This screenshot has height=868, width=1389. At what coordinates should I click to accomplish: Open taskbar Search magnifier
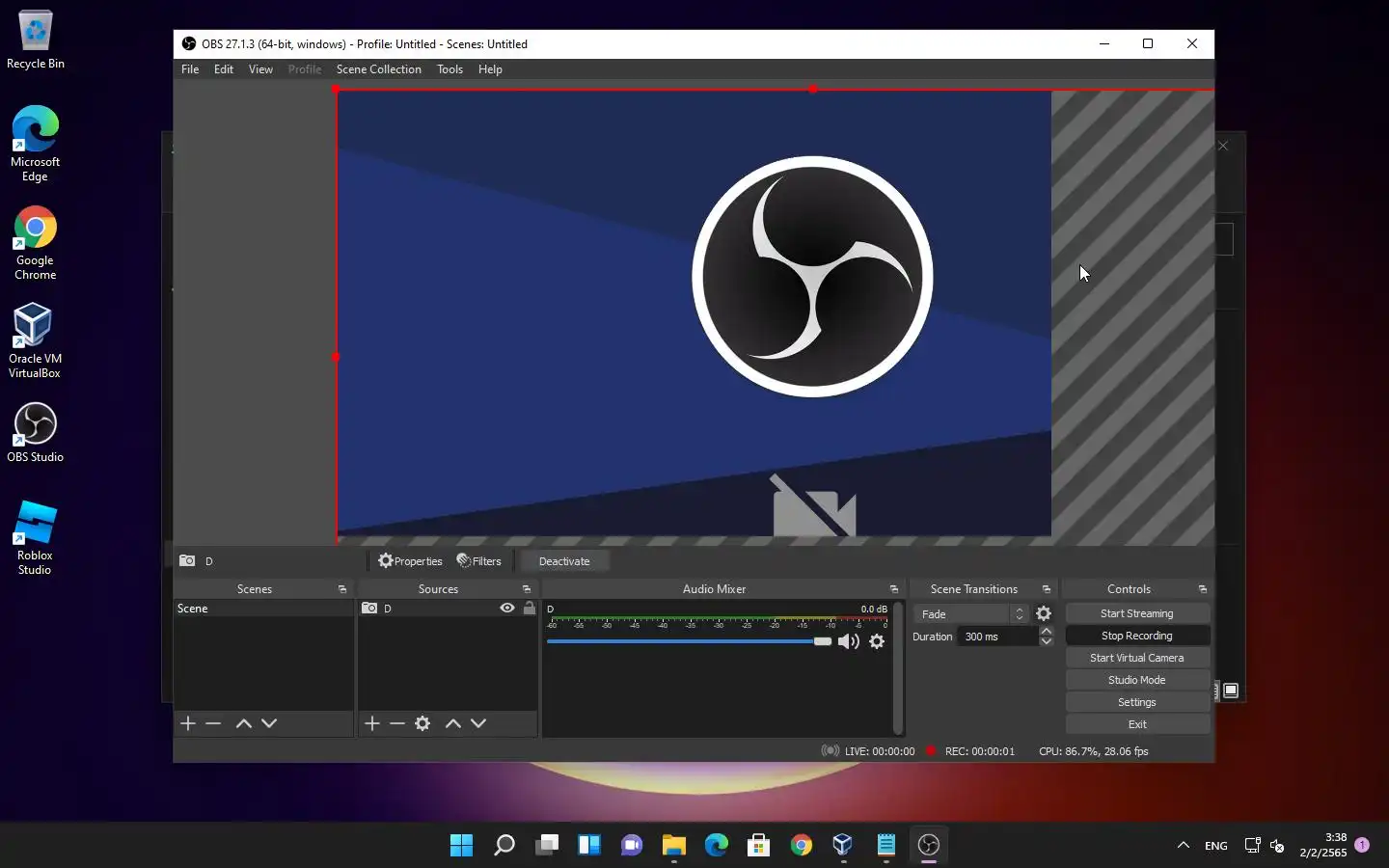point(504,846)
